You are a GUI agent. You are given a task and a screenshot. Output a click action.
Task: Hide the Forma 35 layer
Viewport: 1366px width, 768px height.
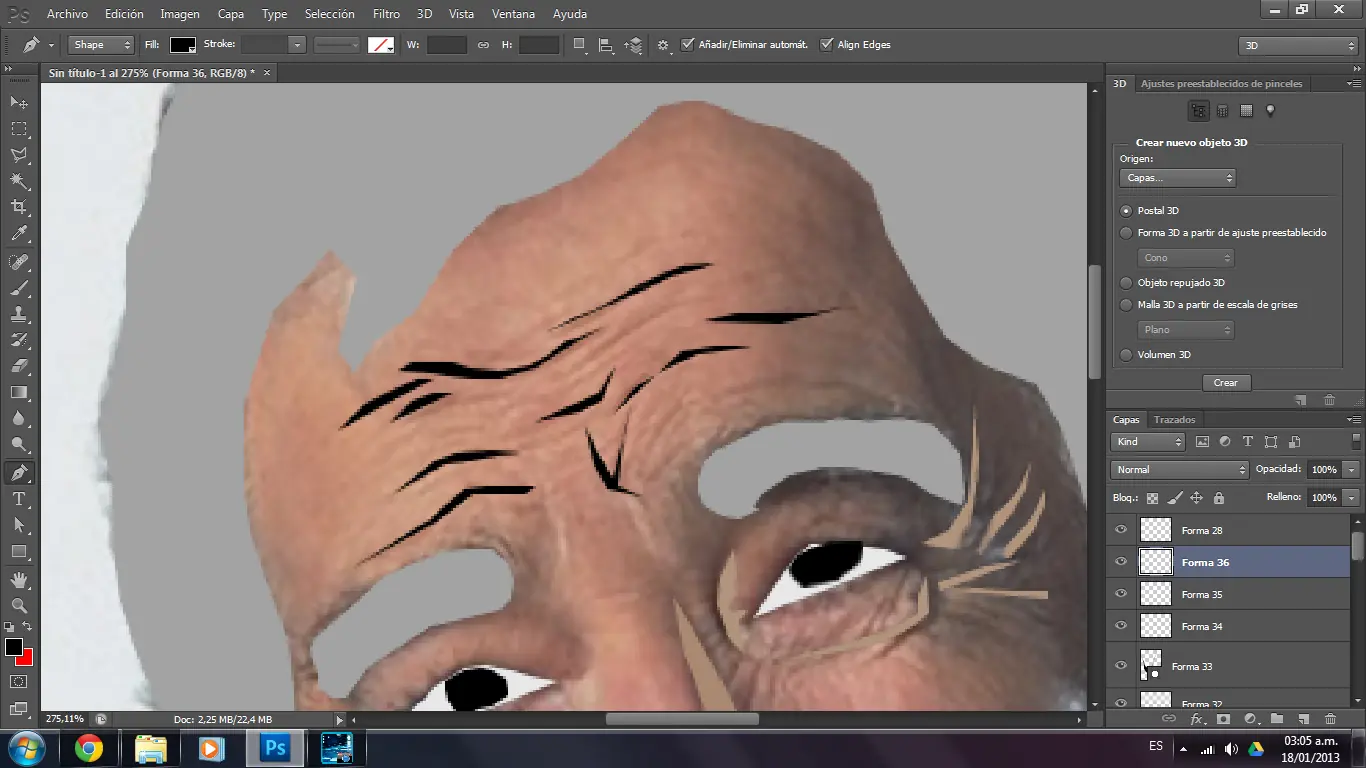coord(1121,594)
